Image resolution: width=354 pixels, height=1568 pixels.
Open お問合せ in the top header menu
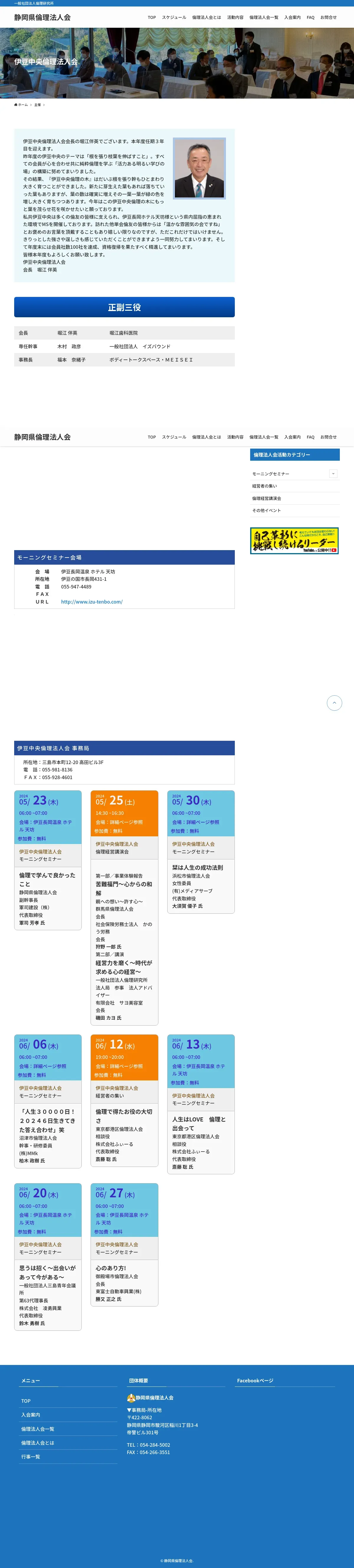tap(328, 18)
